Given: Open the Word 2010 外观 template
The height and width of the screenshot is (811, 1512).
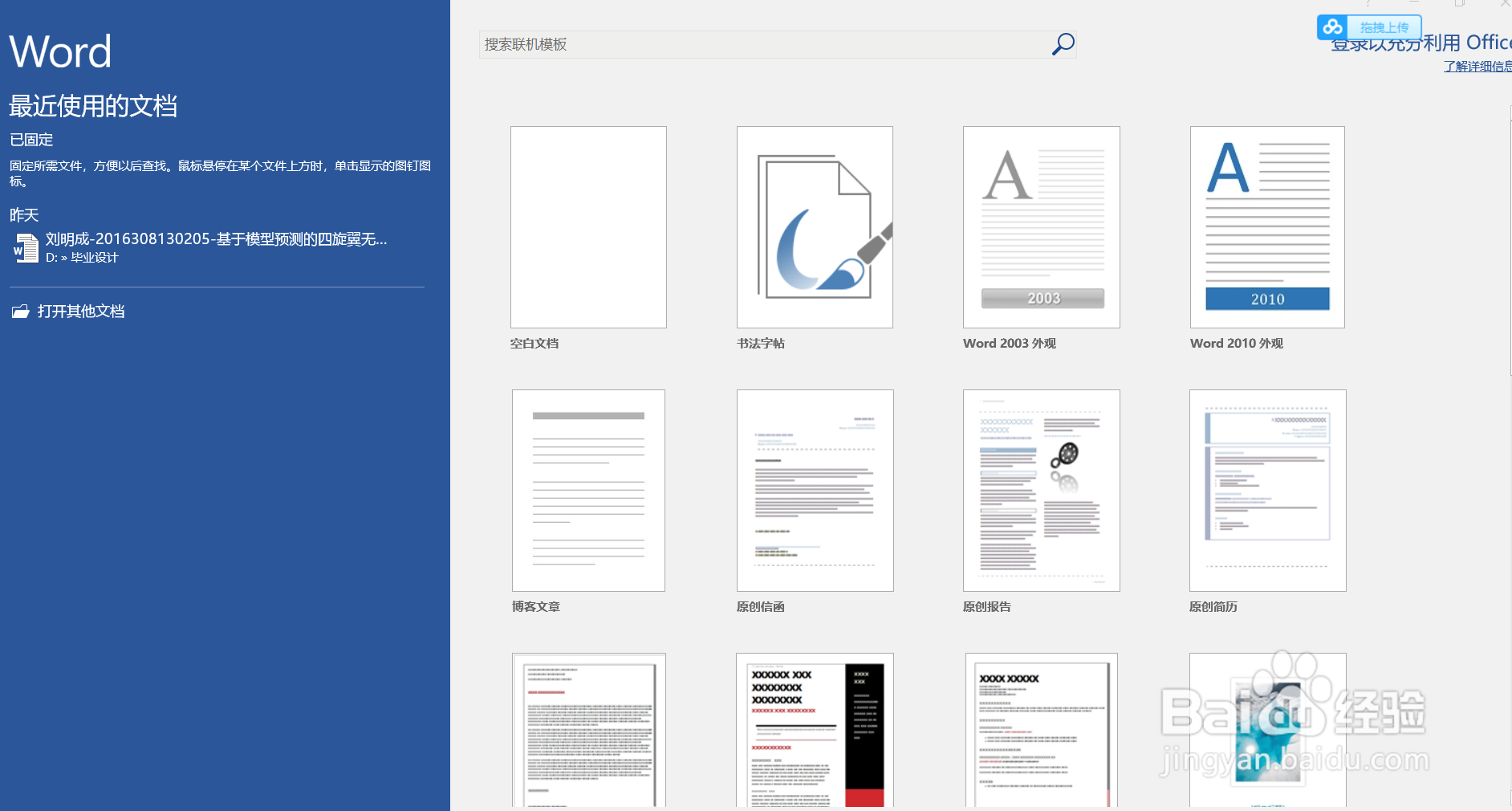Looking at the screenshot, I should tap(1267, 227).
